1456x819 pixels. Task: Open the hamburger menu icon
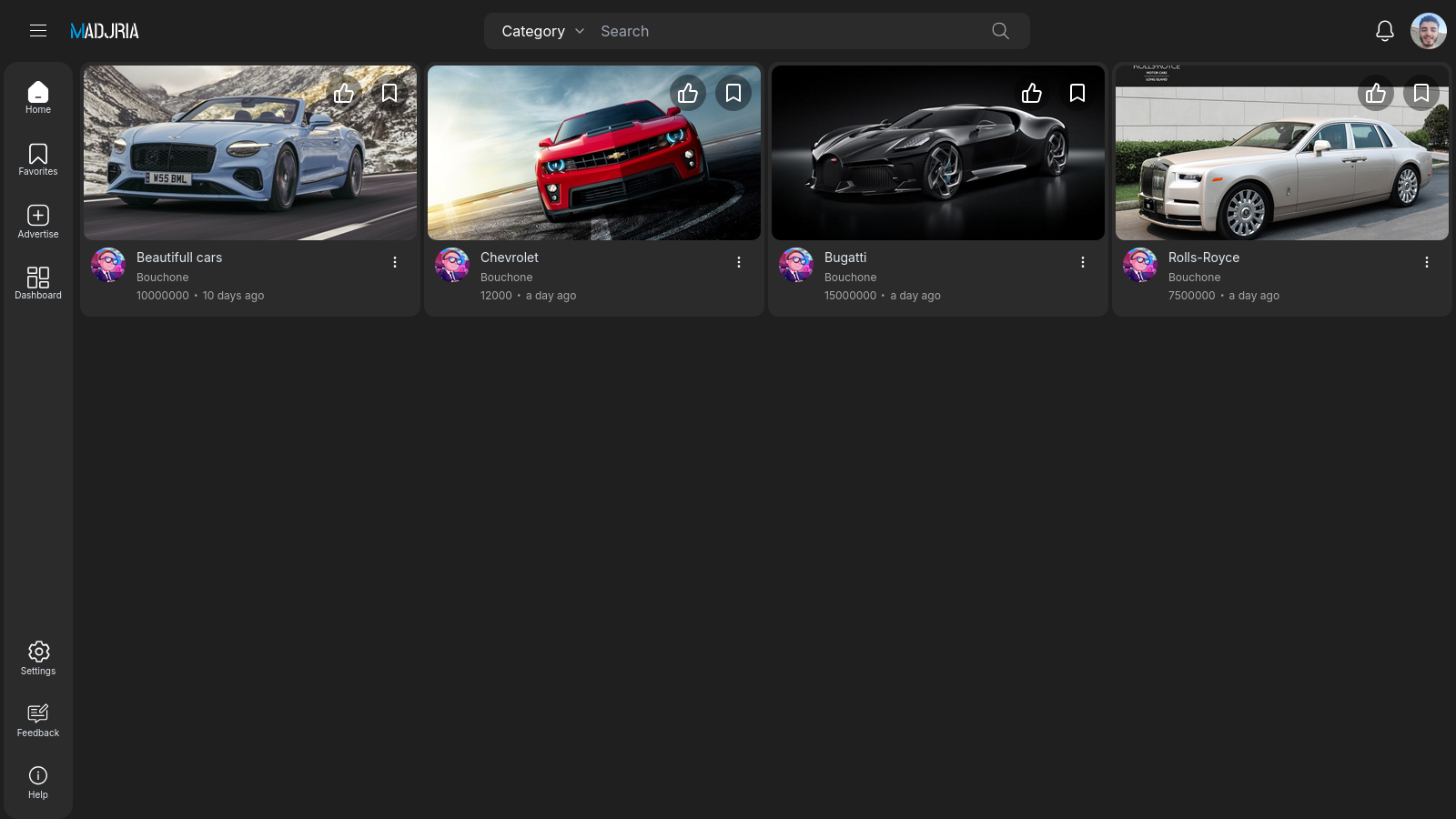38,31
